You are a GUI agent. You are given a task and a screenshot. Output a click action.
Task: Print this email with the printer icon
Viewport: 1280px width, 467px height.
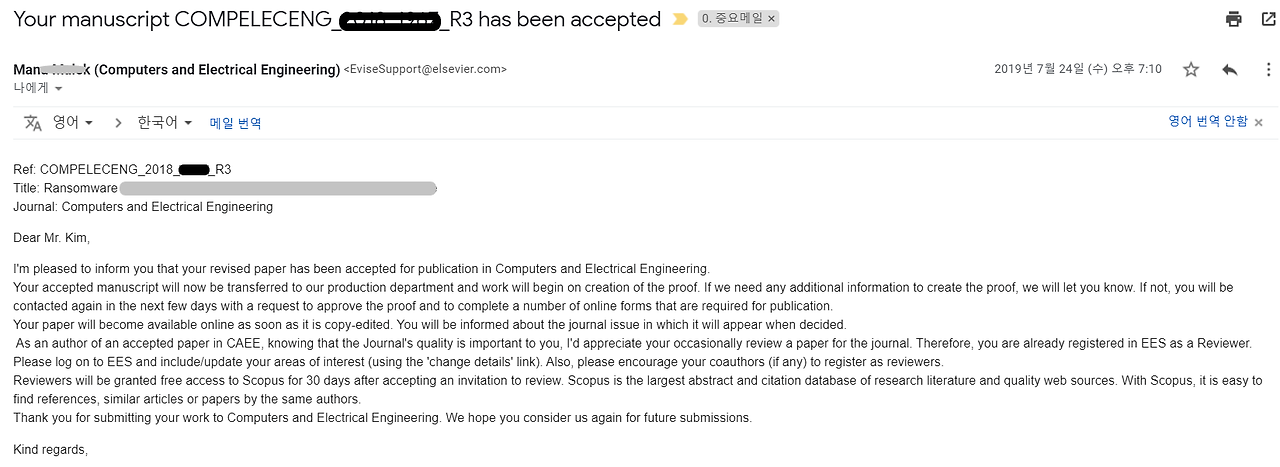click(x=1234, y=19)
